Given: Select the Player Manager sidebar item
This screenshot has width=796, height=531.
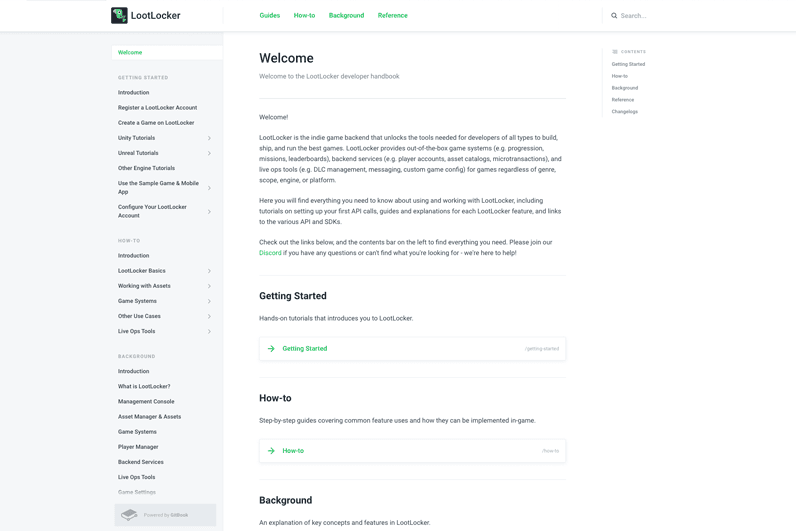Looking at the screenshot, I should [138, 447].
